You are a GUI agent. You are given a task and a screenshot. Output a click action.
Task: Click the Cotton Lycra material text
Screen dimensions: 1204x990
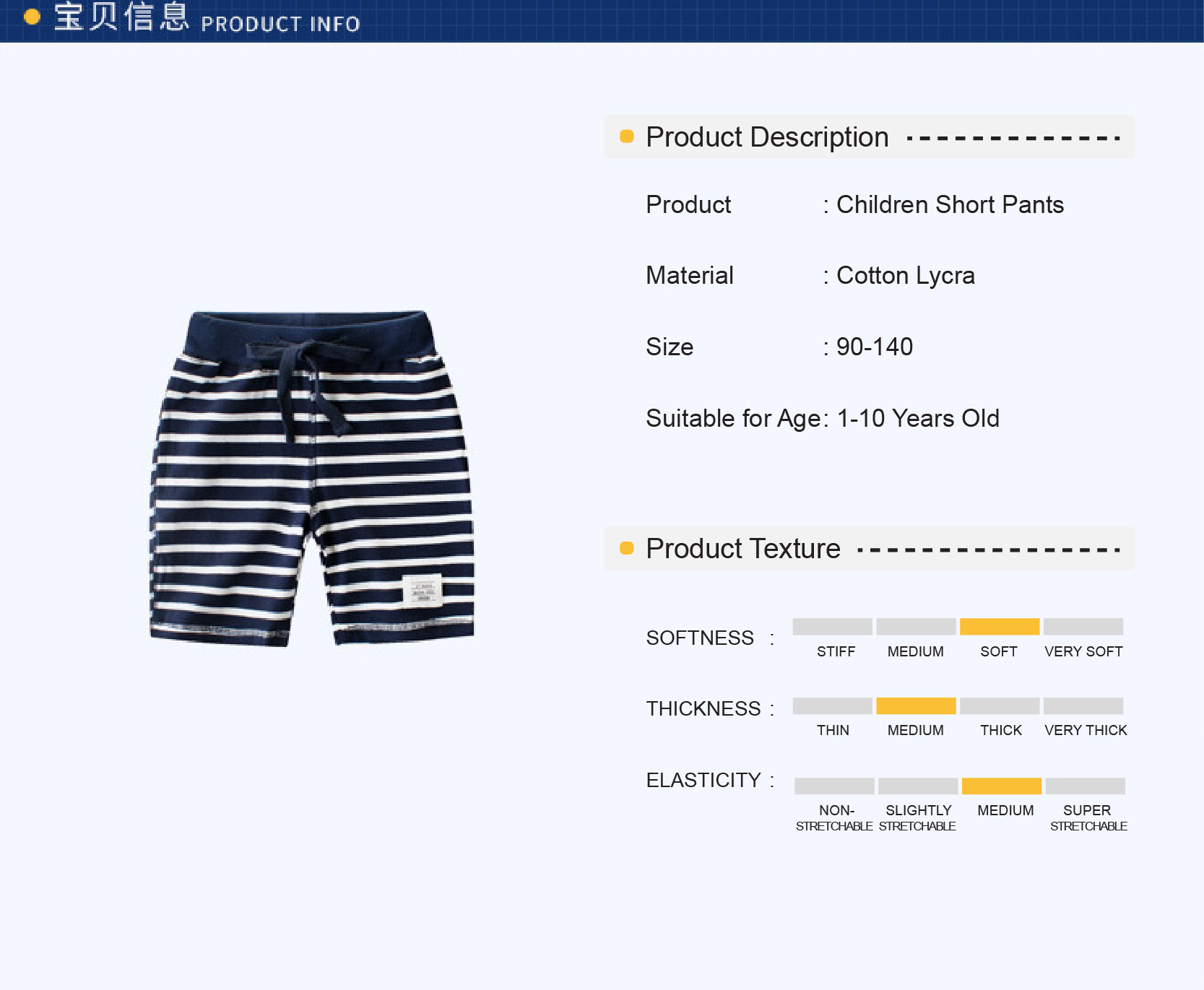pyautogui.click(x=906, y=276)
